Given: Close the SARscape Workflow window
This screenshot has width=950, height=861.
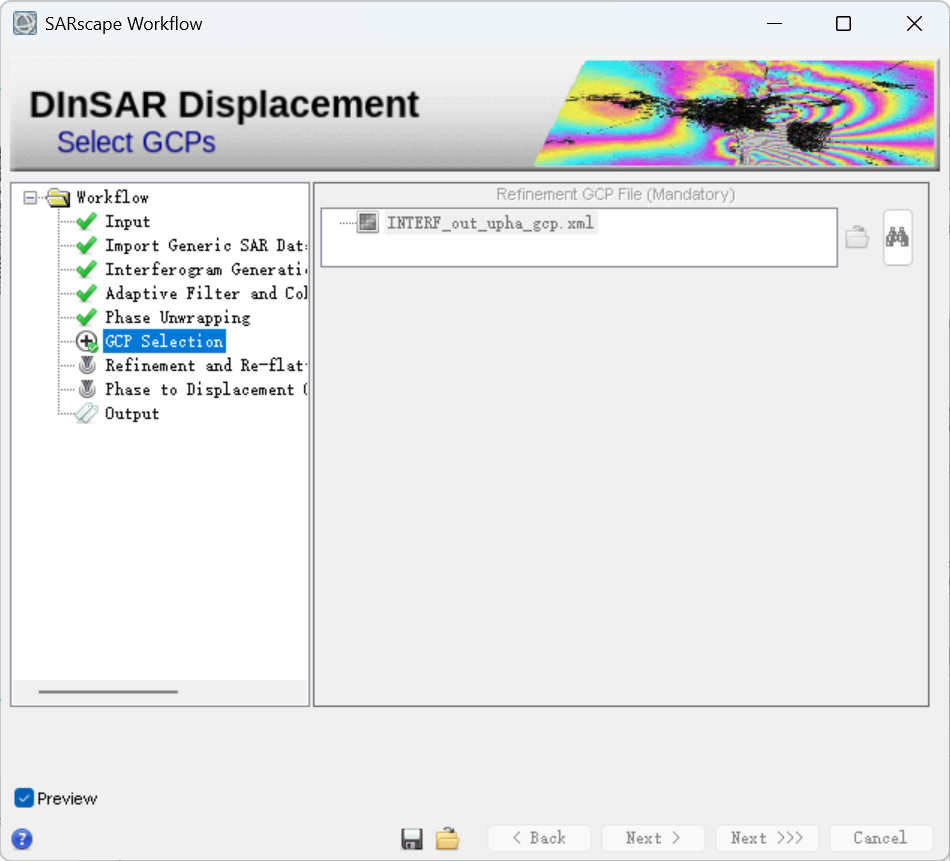Looking at the screenshot, I should point(914,24).
